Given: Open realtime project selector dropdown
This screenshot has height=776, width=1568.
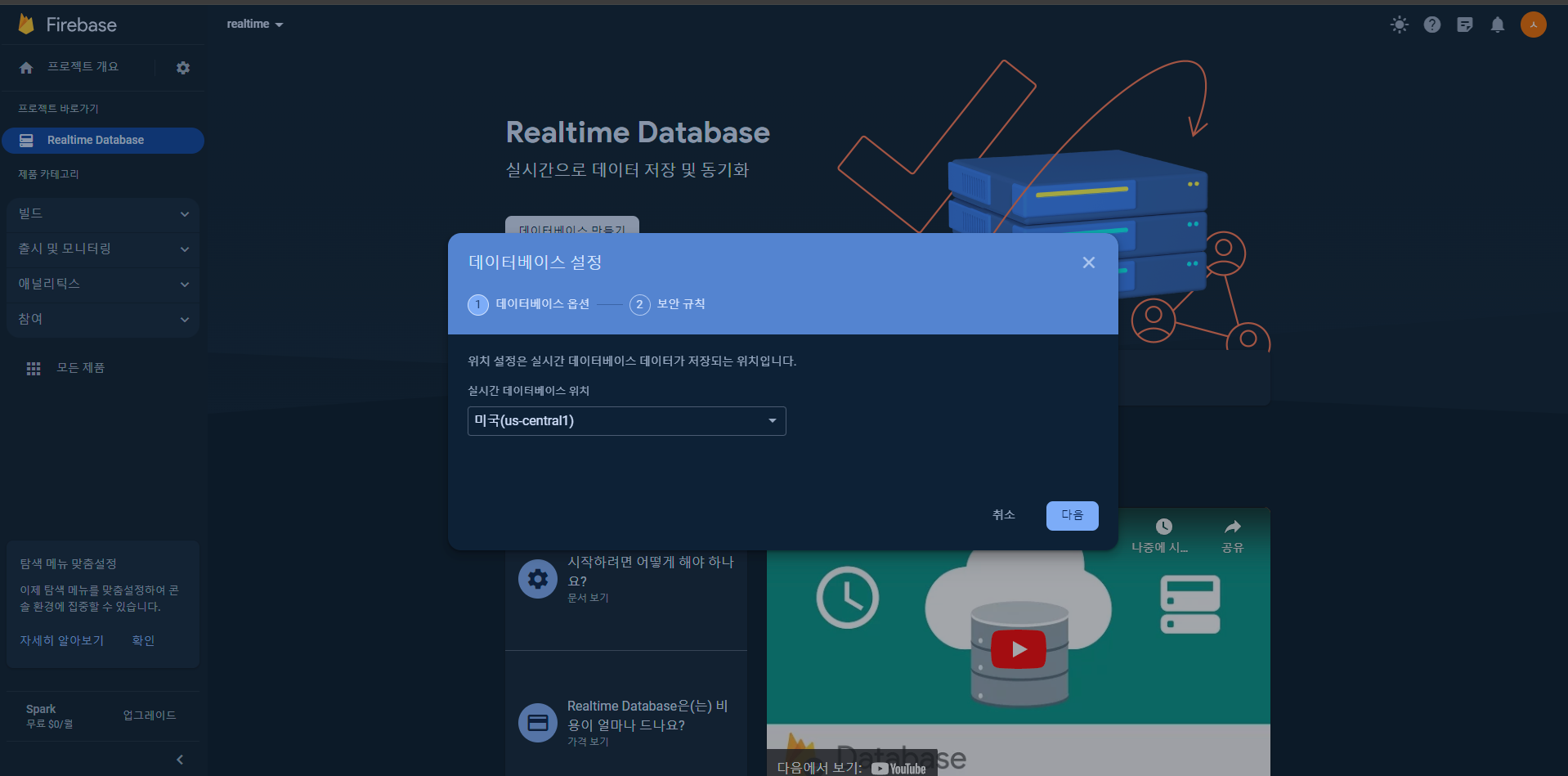Looking at the screenshot, I should (x=255, y=25).
